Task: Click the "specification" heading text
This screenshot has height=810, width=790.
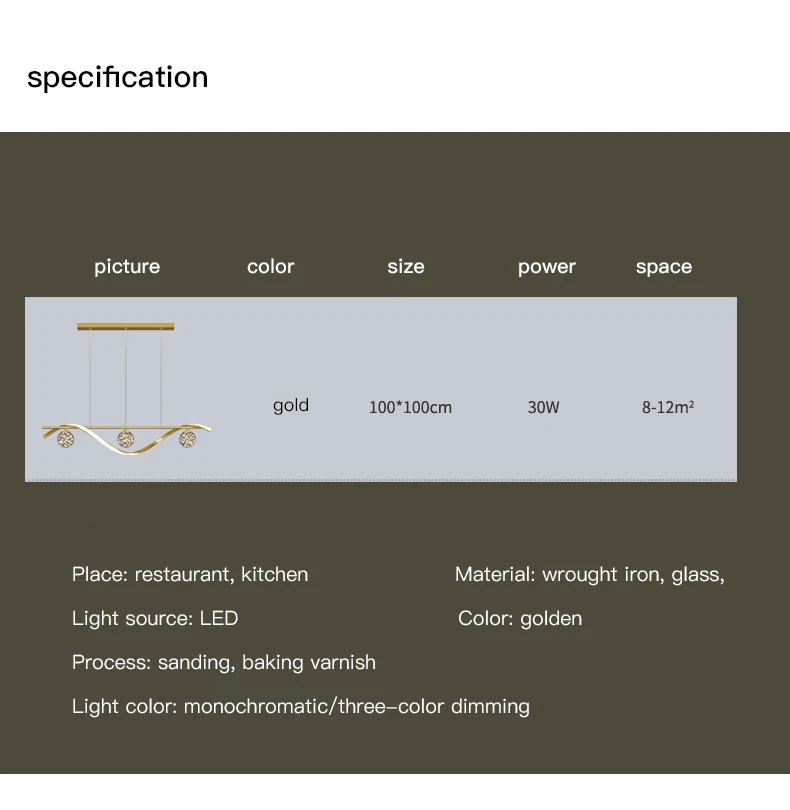Action: coord(118,77)
